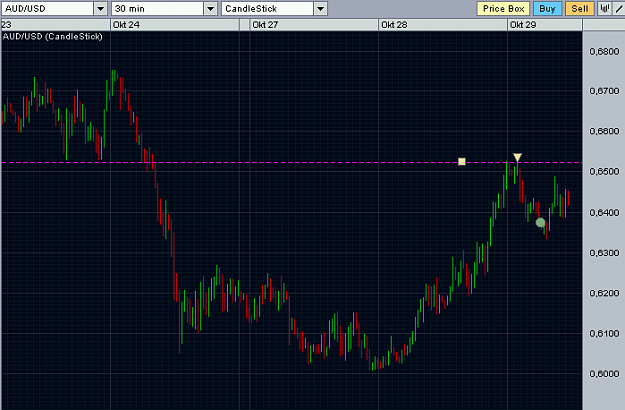Viewport: 625px width, 410px height.
Task: Click the 0,6200 price axis label
Action: 604,293
